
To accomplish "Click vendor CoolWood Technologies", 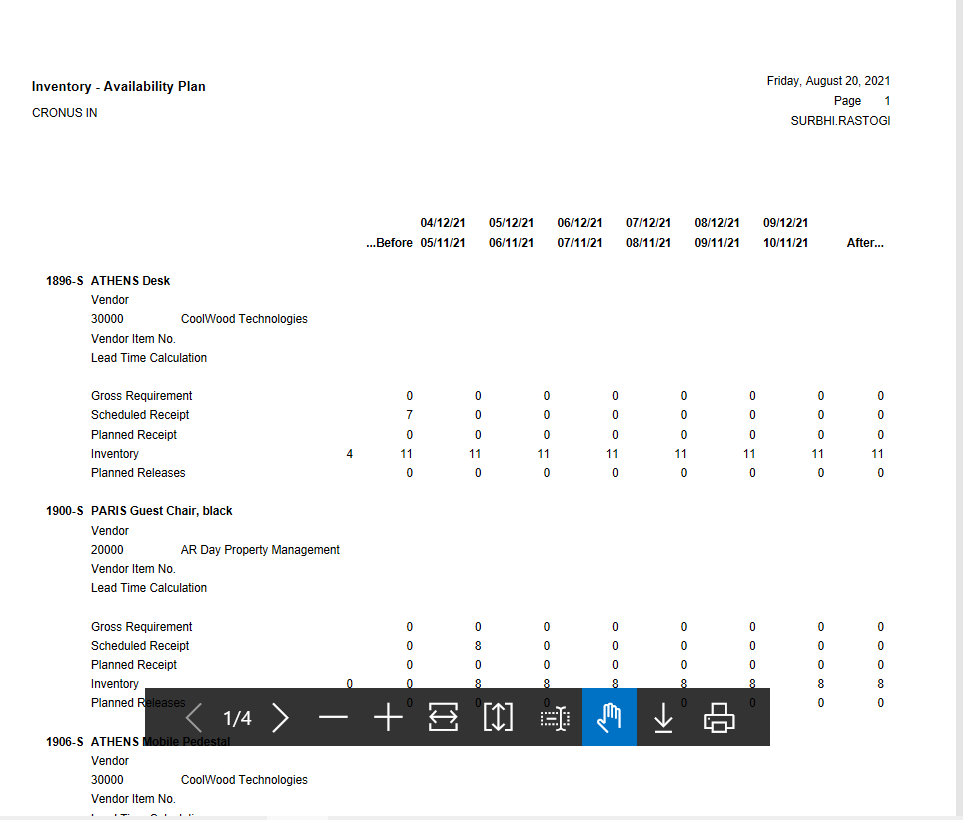I will (243, 318).
